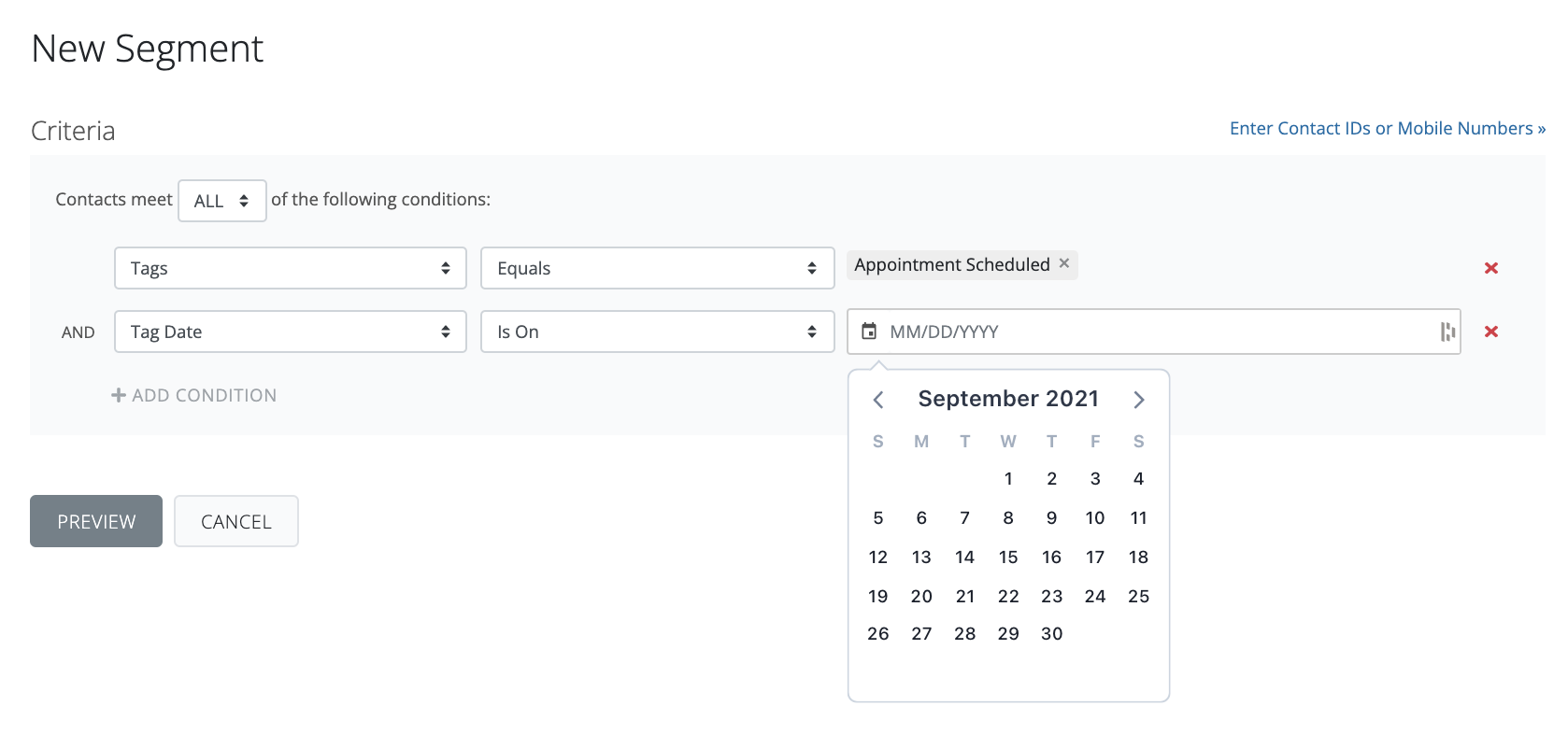Click the plus icon to add condition
This screenshot has height=734, width=1568.
tap(119, 395)
